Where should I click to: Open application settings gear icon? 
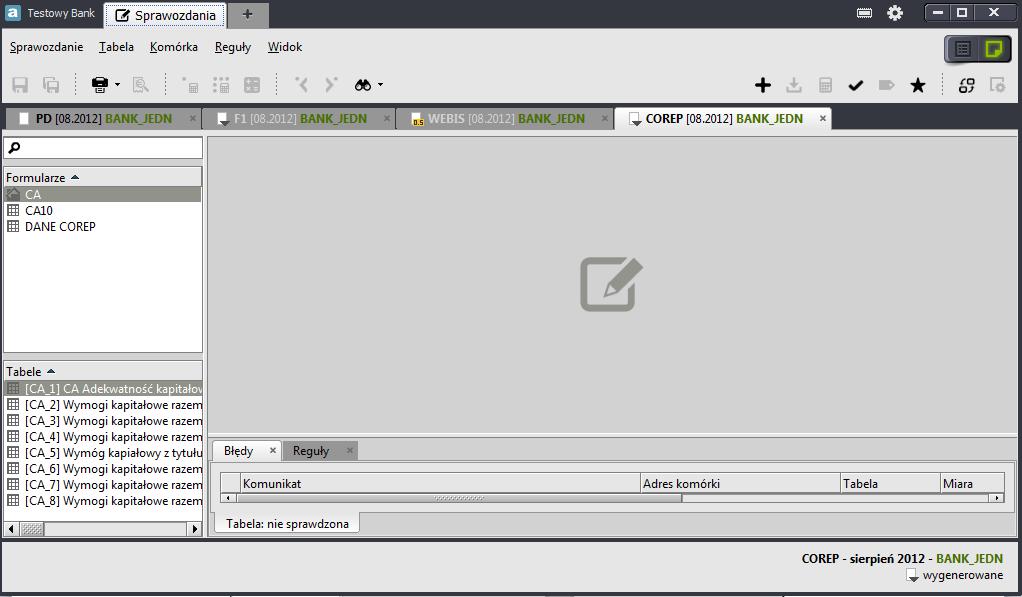[x=895, y=13]
